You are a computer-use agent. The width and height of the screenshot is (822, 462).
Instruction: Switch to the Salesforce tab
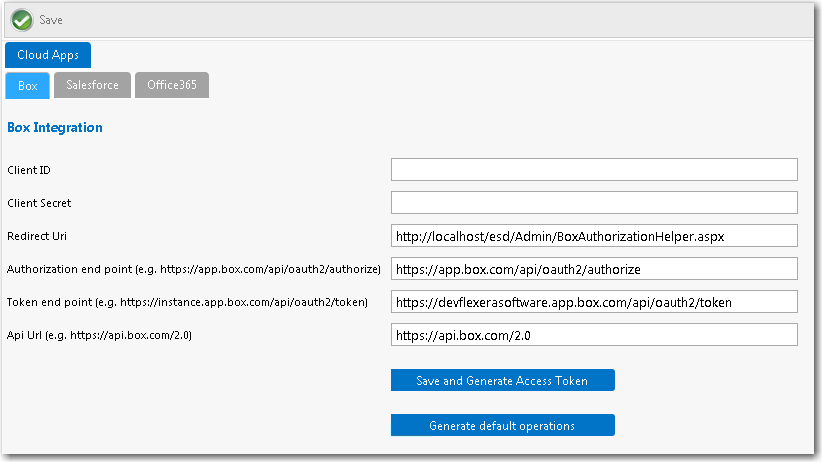[92, 85]
